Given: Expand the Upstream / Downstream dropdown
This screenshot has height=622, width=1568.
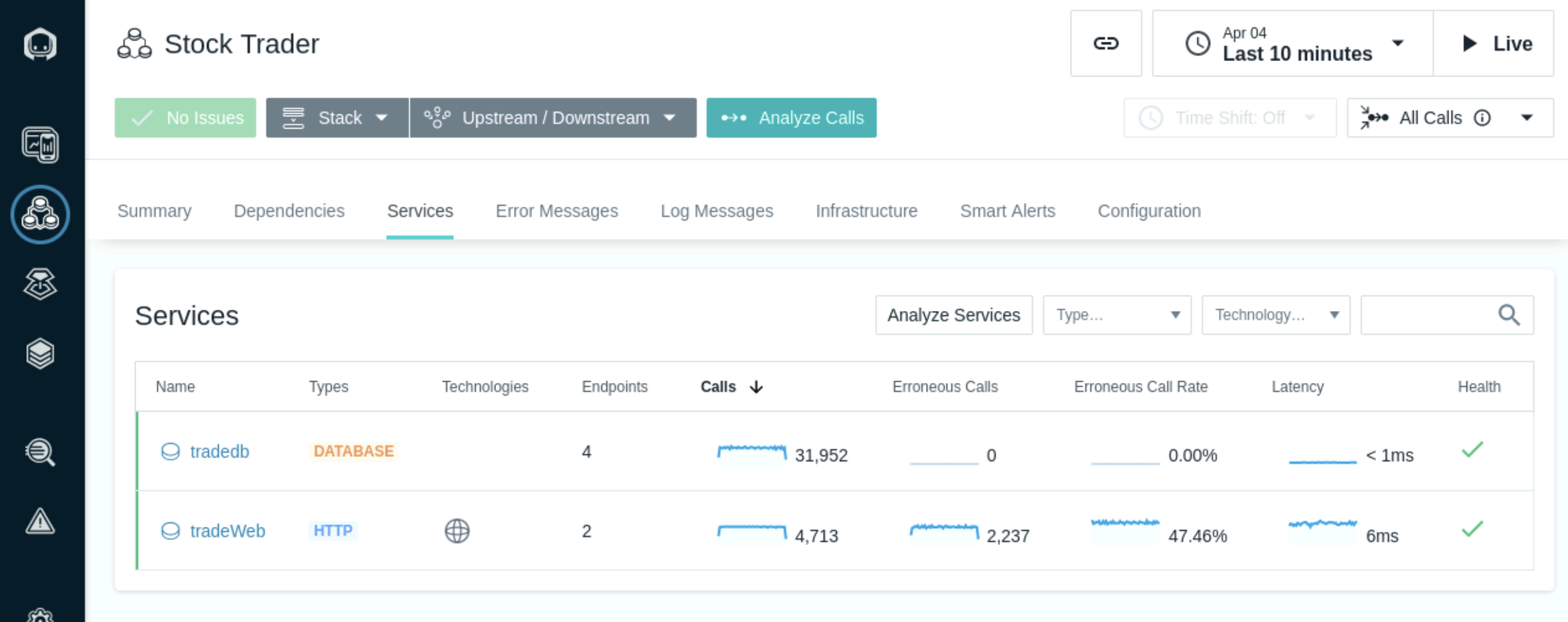Looking at the screenshot, I should pos(553,118).
